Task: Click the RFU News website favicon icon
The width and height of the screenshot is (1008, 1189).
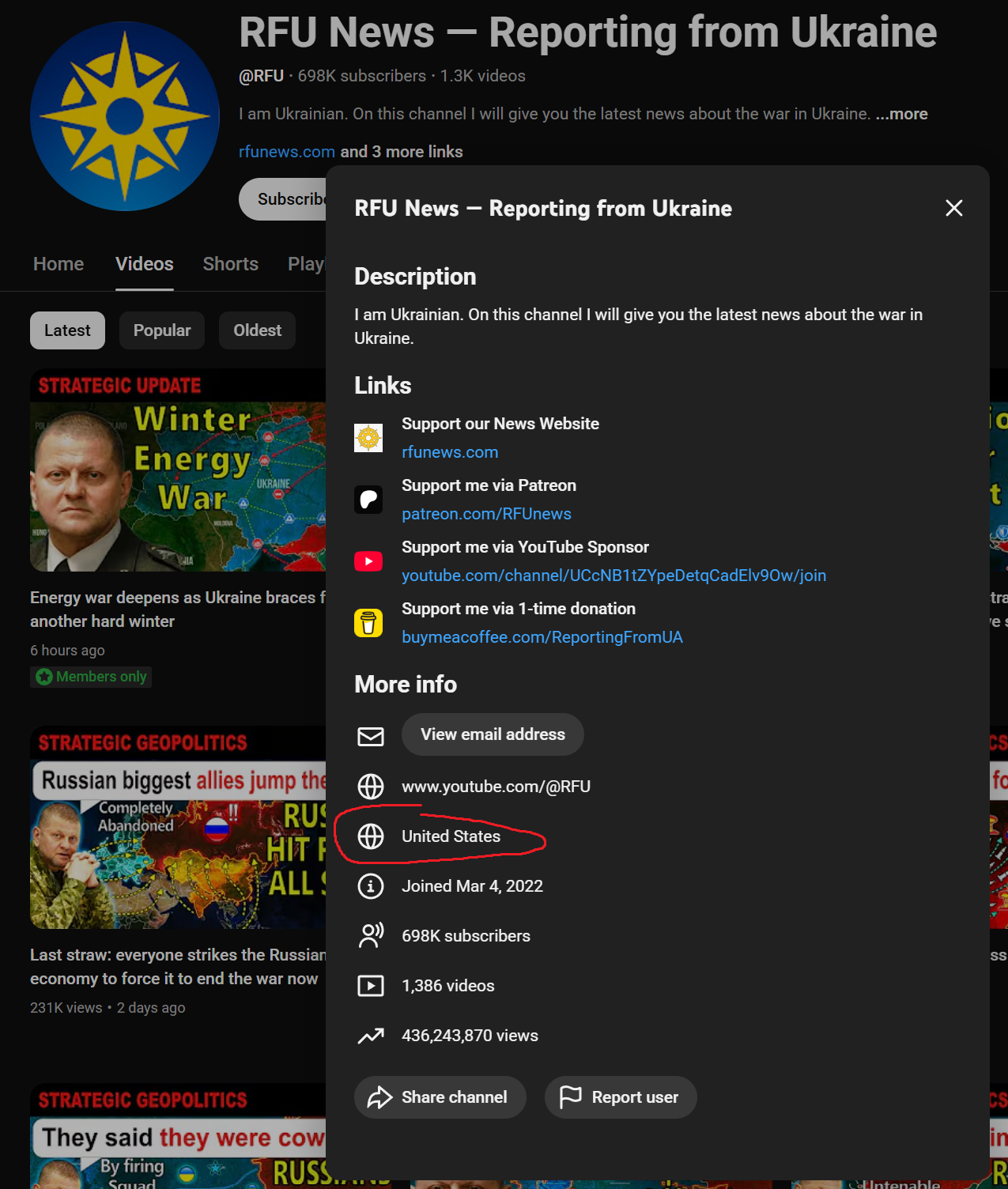Action: (368, 437)
